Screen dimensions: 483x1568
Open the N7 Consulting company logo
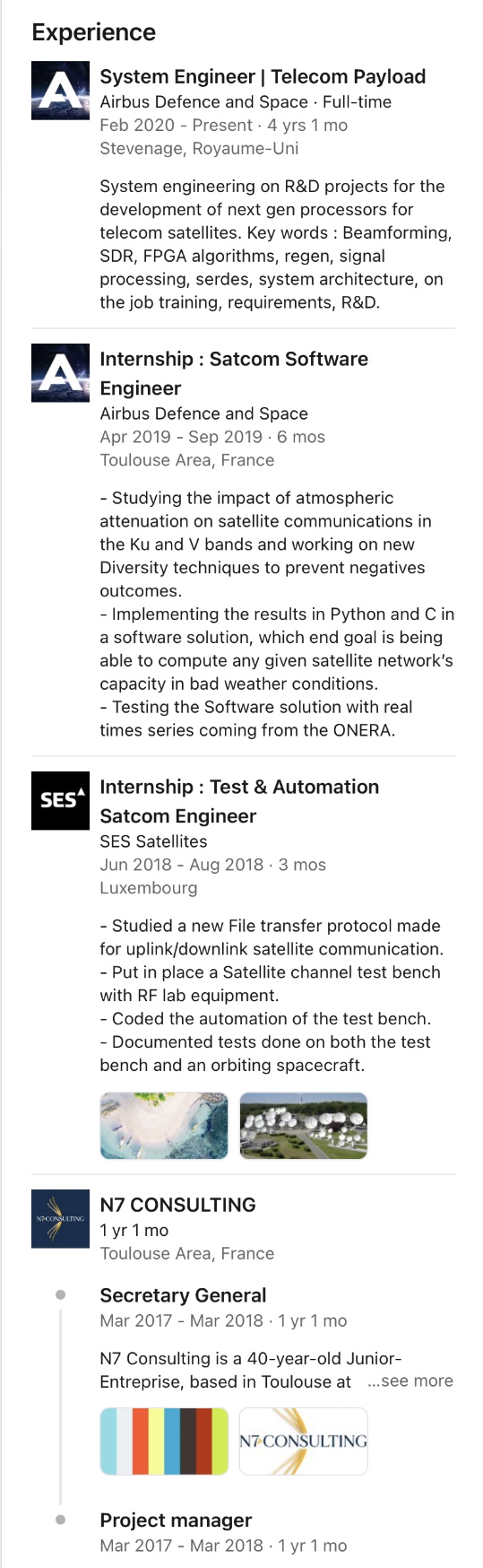pyautogui.click(x=60, y=1218)
